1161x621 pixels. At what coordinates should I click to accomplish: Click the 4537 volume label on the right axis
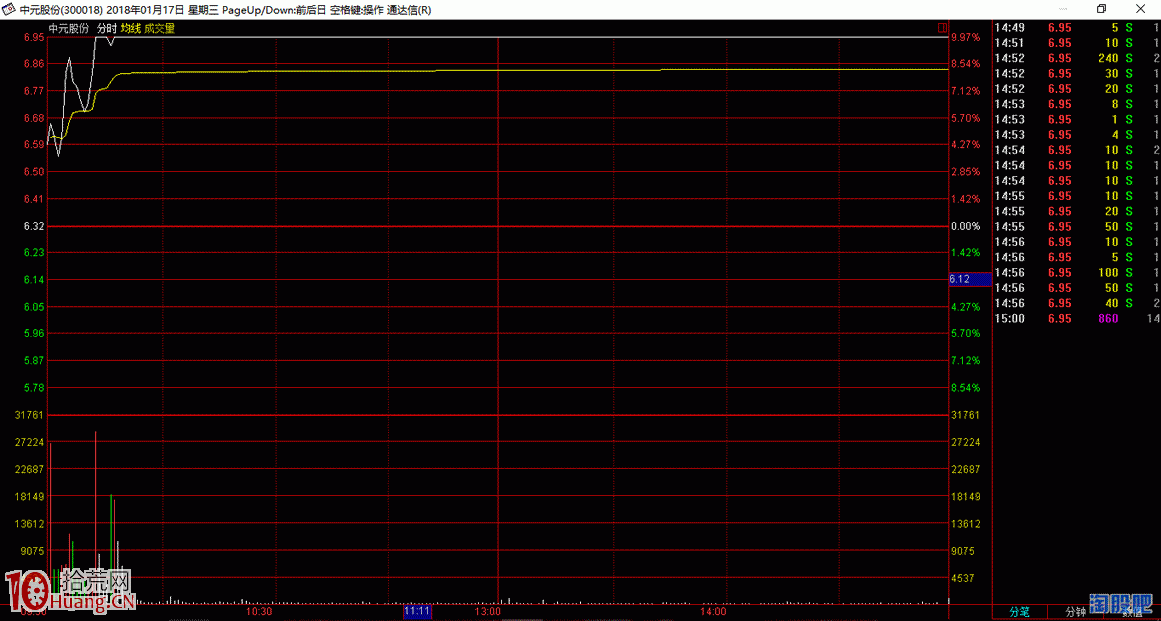(963, 577)
